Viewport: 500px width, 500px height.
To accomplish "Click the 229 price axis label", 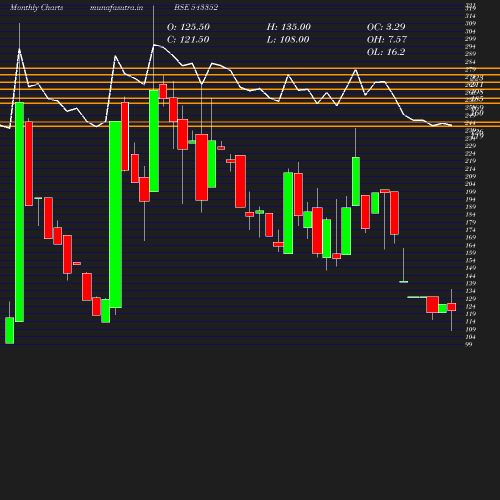I will pos(470,146).
